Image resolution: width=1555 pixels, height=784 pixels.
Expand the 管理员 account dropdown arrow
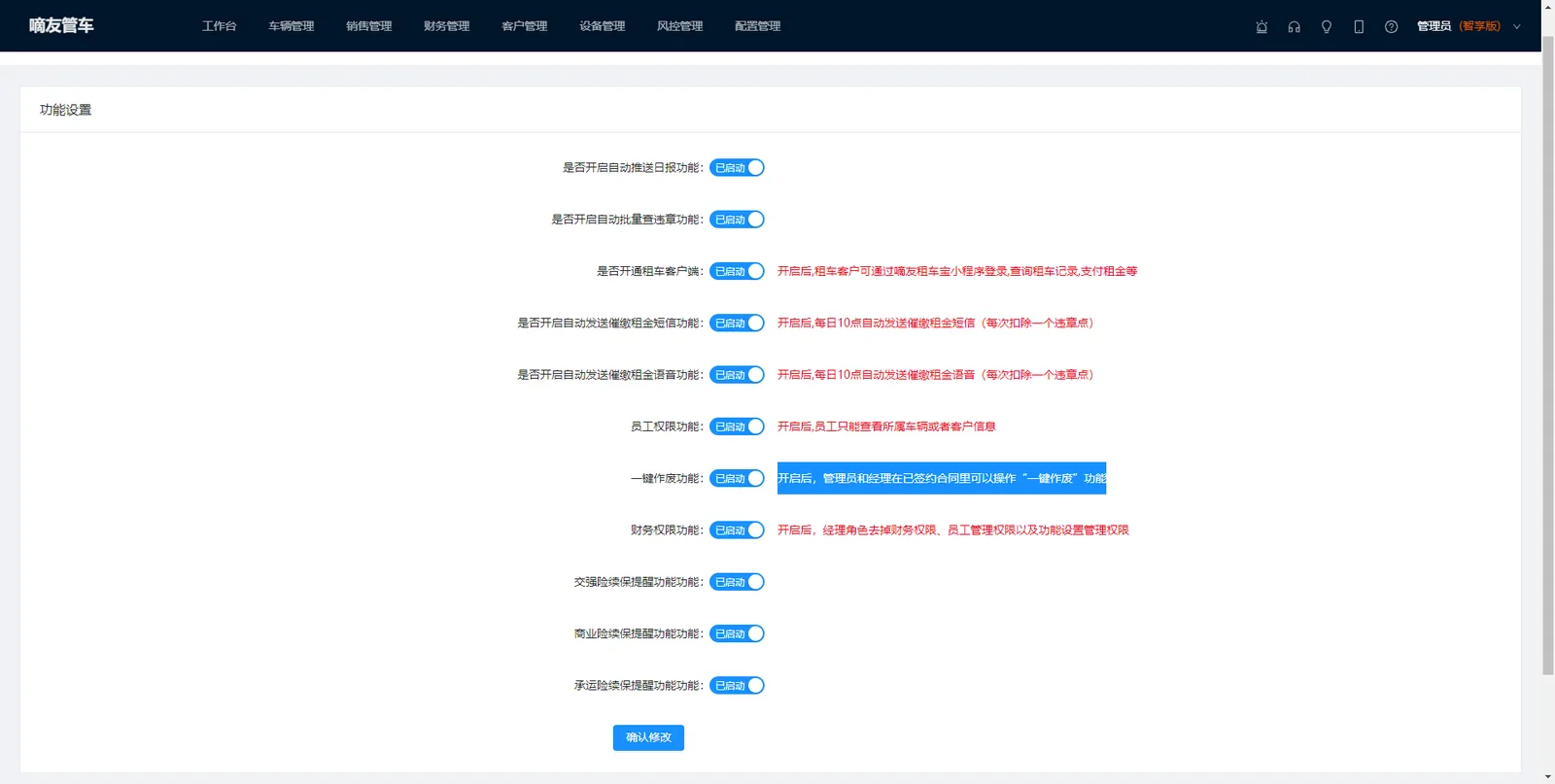click(x=1516, y=27)
